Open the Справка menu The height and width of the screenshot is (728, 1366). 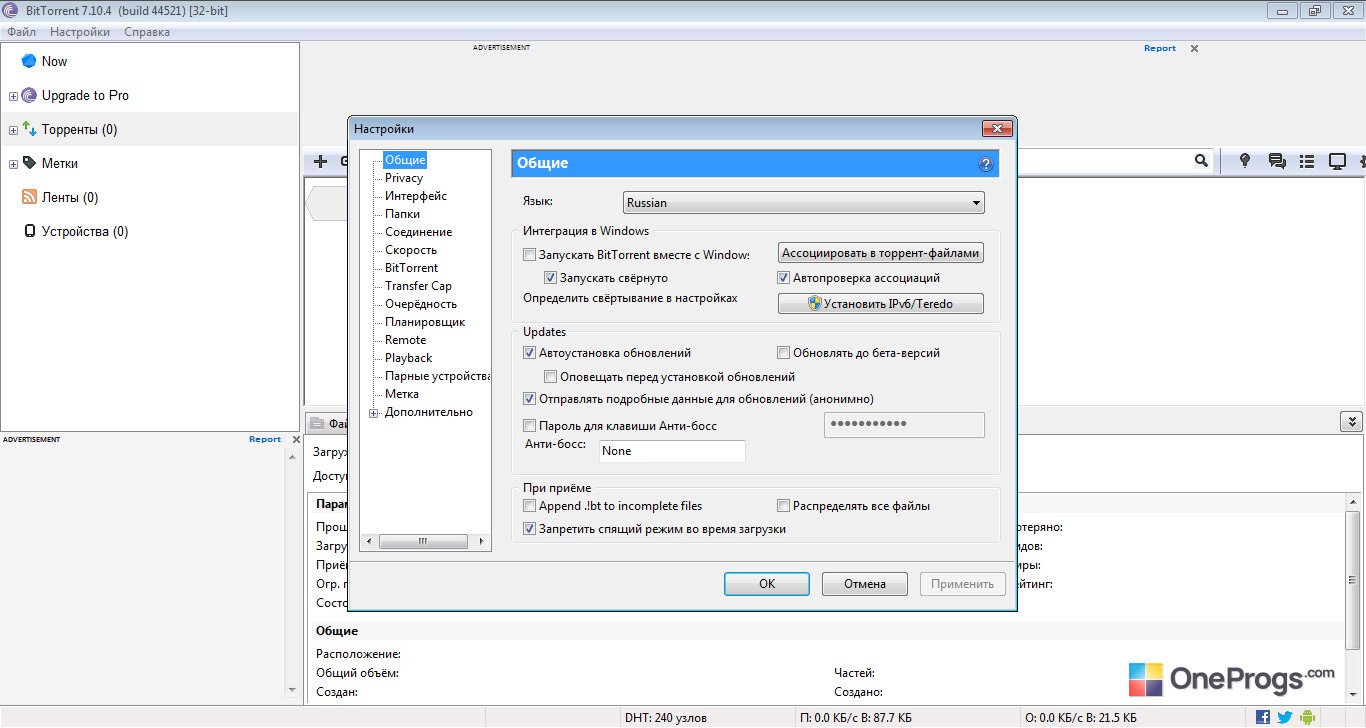(x=147, y=32)
